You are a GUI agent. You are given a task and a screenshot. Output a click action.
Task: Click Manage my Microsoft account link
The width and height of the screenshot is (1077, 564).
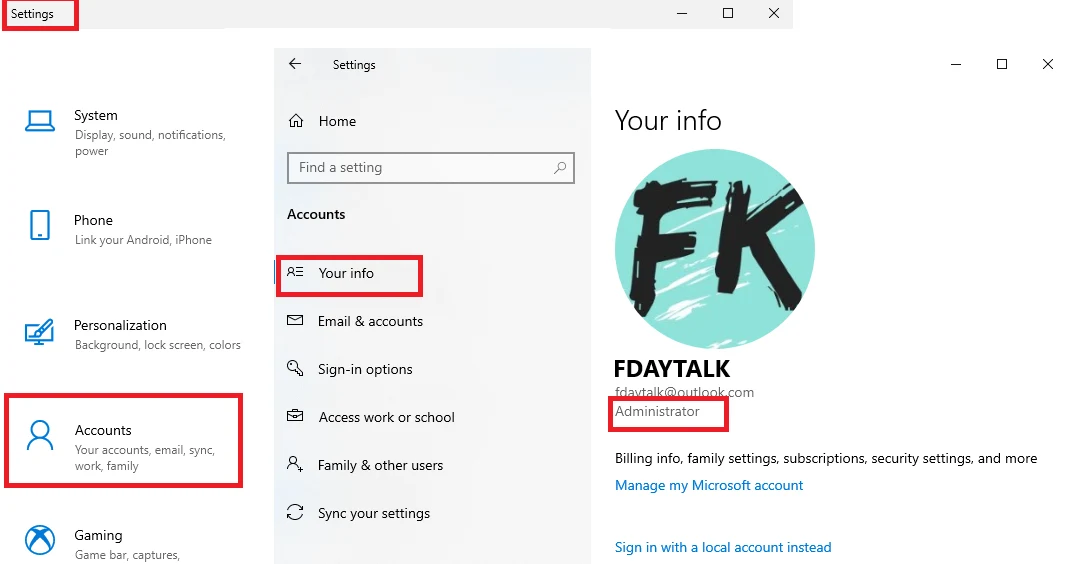(x=709, y=485)
